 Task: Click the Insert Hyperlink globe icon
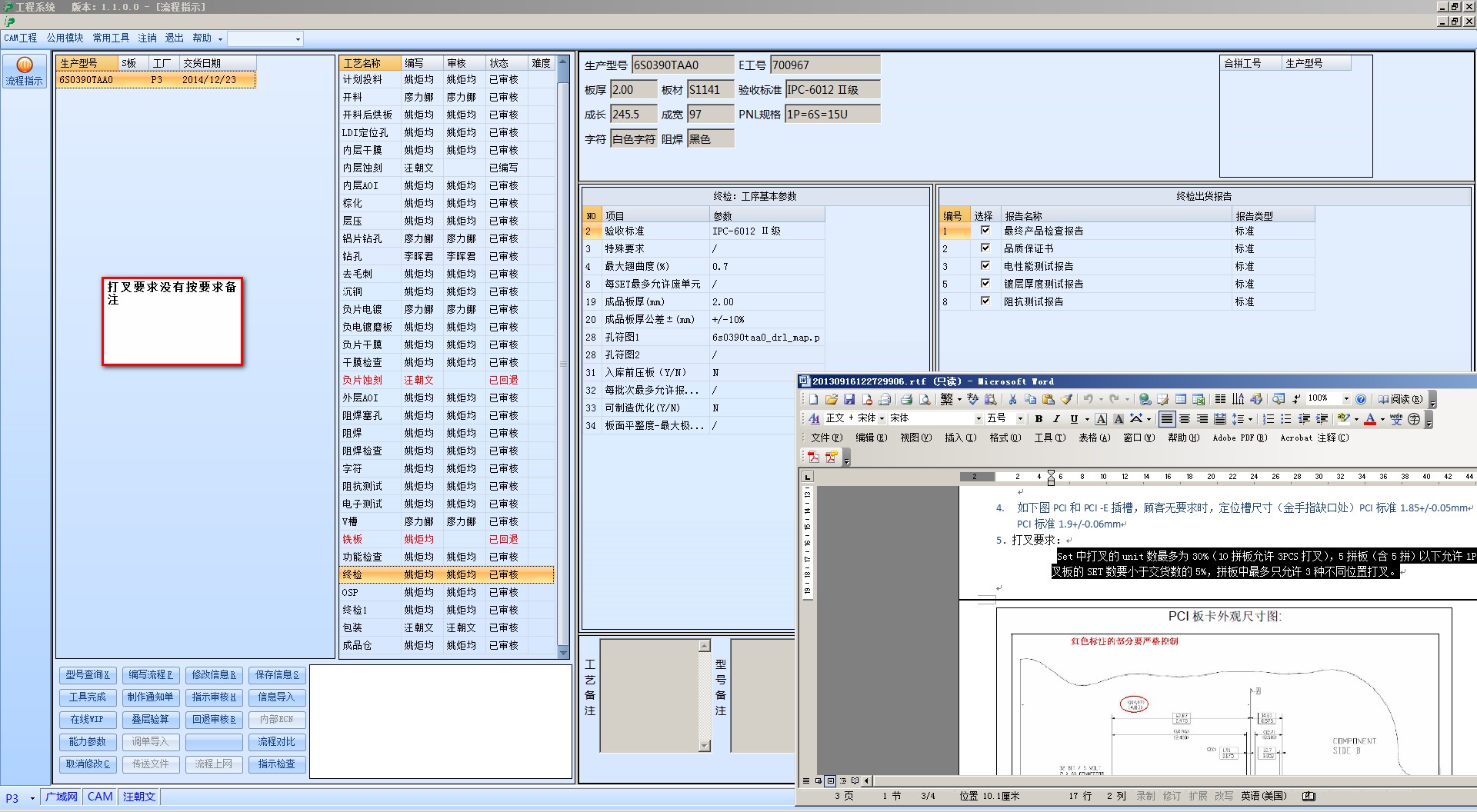[x=1145, y=399]
